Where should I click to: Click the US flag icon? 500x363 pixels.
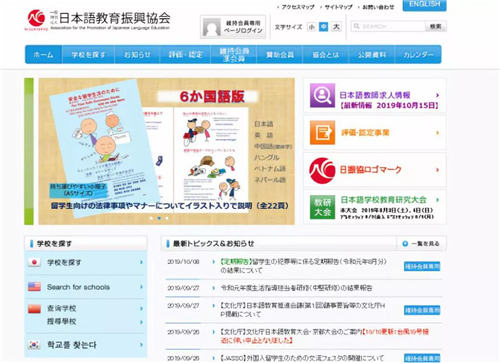click(34, 287)
